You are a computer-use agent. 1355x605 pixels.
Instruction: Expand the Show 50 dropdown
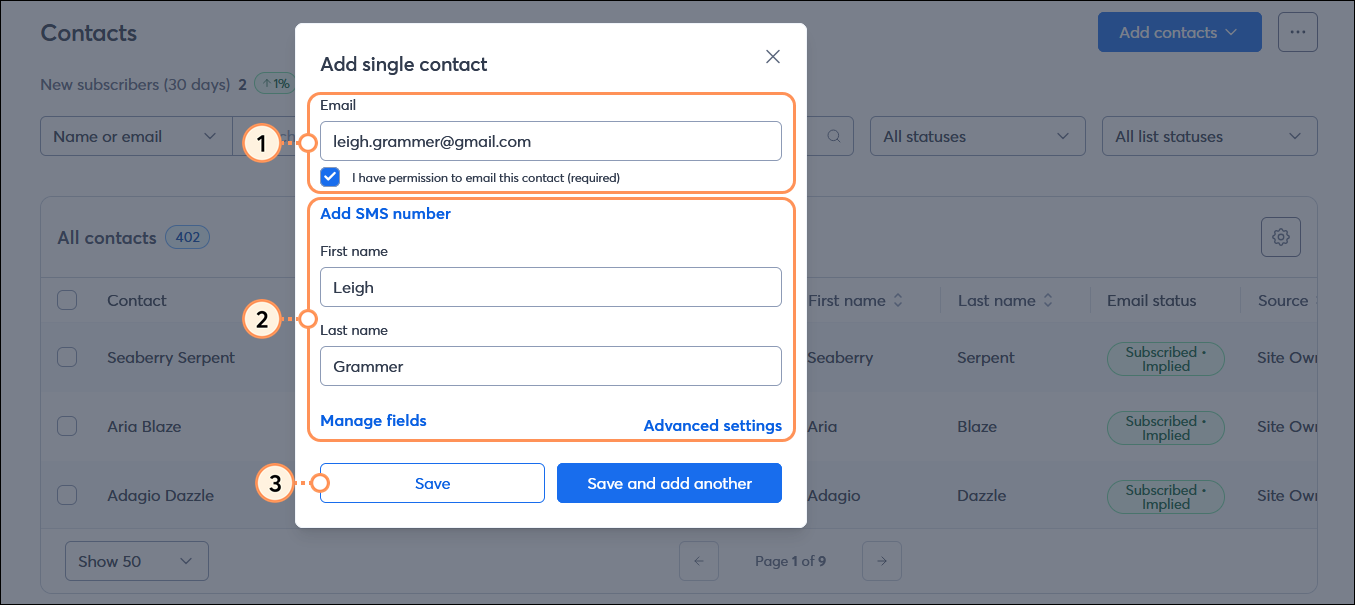tap(136, 561)
